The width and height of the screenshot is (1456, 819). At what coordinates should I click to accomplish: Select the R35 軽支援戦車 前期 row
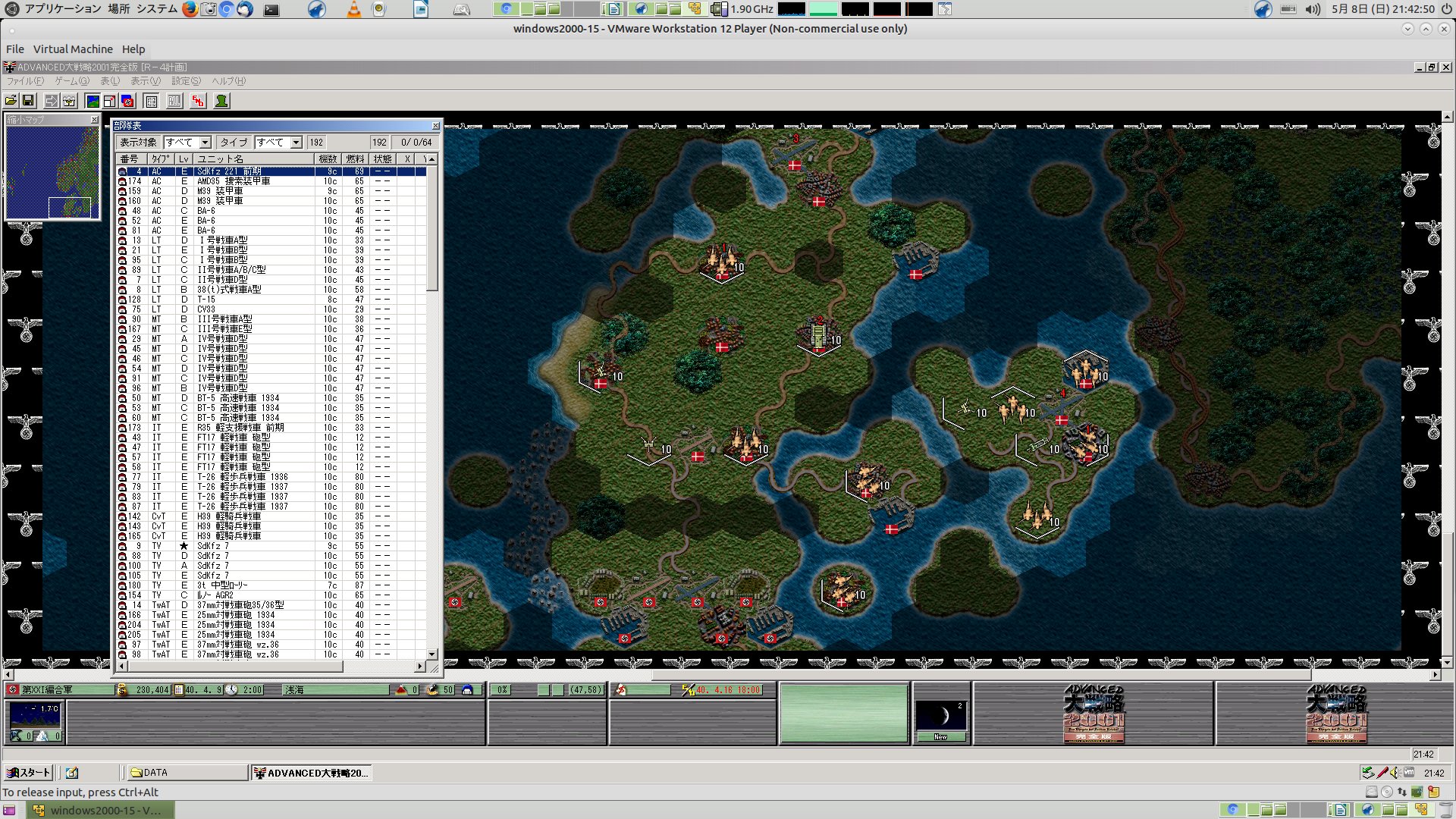271,428
